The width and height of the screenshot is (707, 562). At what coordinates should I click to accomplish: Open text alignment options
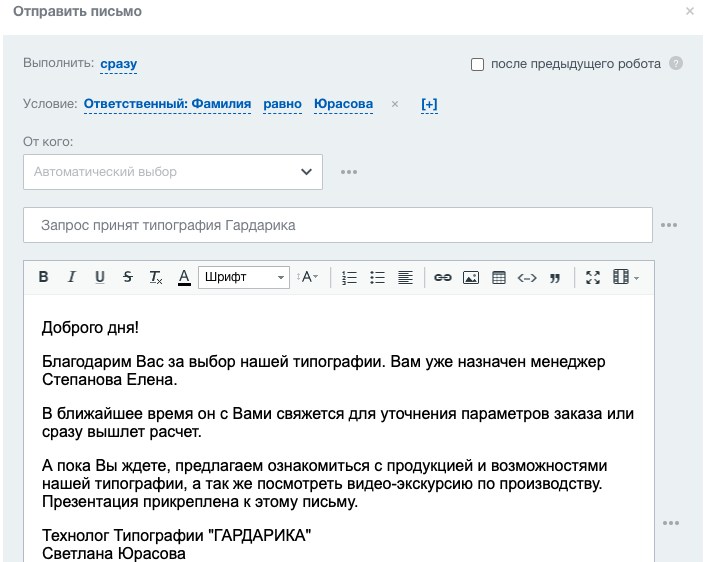(405, 277)
